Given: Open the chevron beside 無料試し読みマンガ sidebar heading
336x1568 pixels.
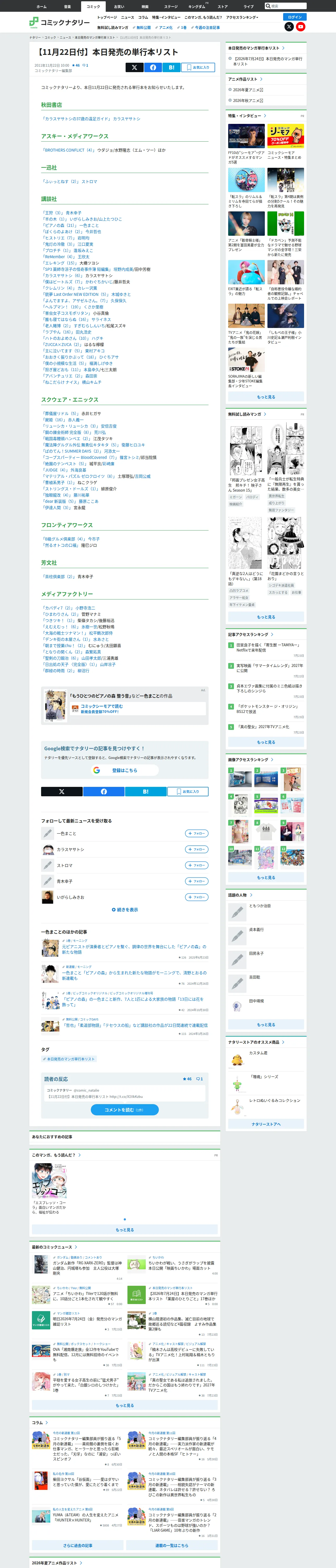Looking at the screenshot, I should (x=265, y=414).
